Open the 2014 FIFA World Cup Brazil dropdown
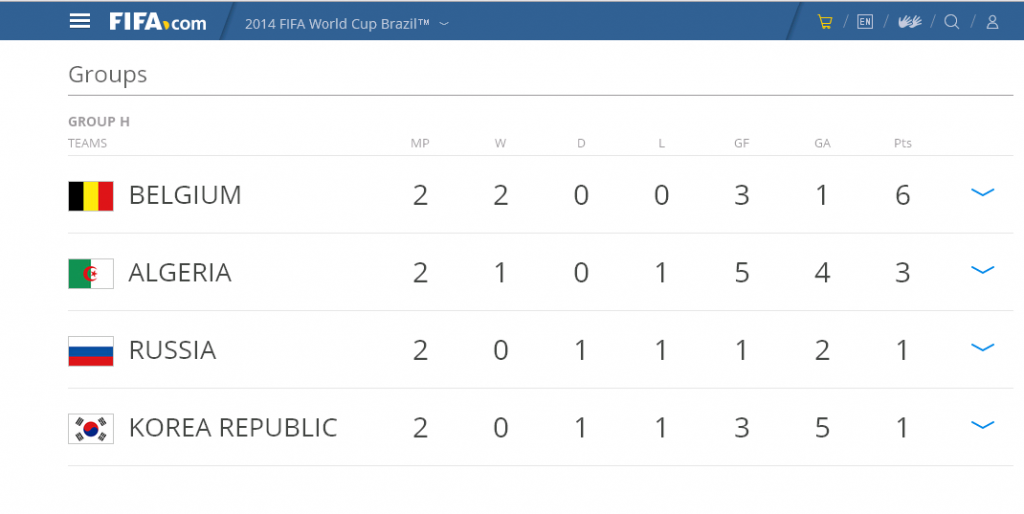 click(347, 24)
